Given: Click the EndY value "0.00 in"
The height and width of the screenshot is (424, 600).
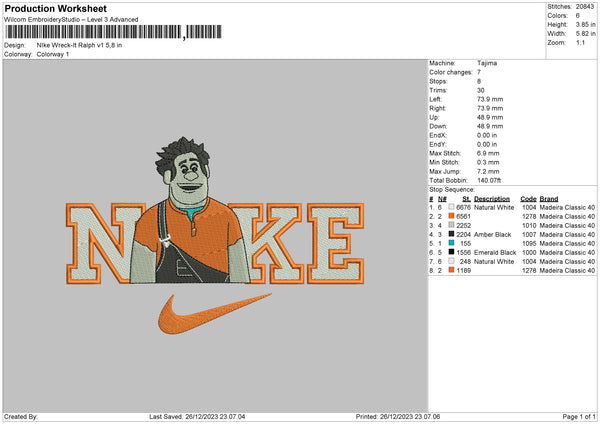Looking at the screenshot, I should (x=487, y=144).
